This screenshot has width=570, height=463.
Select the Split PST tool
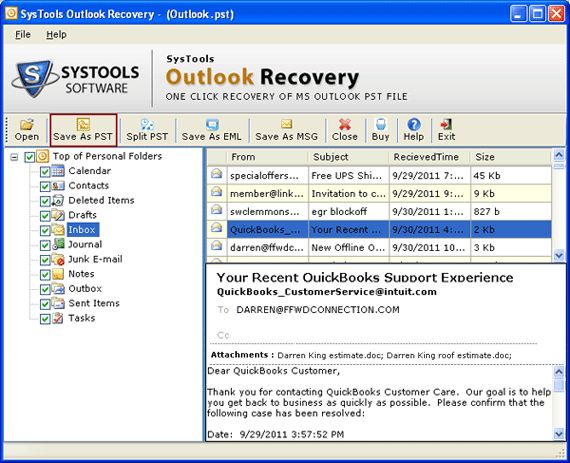[147, 125]
